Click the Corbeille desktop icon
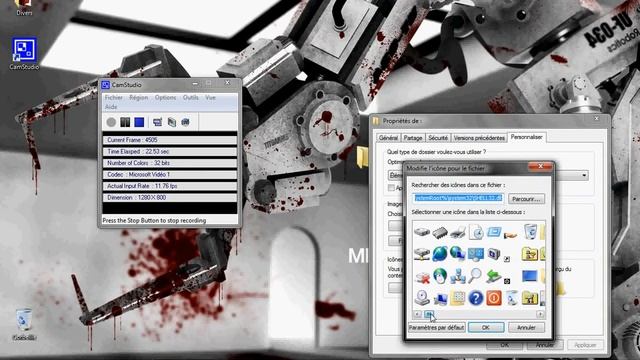This screenshot has width=640, height=360. coord(24,324)
